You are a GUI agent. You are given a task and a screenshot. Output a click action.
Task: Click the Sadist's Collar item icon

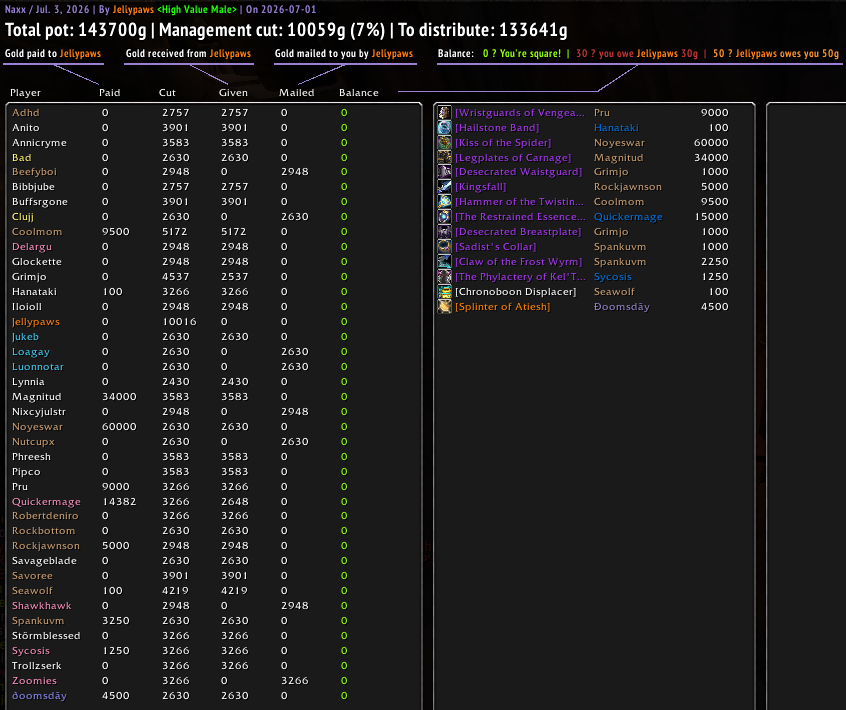click(444, 247)
